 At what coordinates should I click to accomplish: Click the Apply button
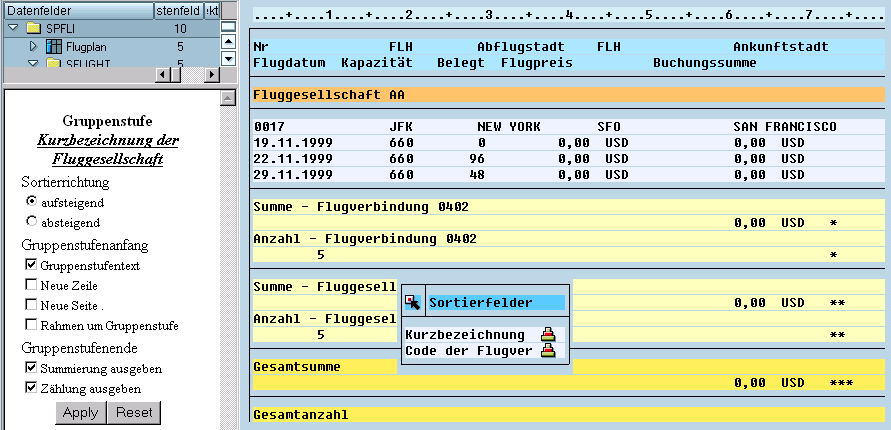pos(80,412)
